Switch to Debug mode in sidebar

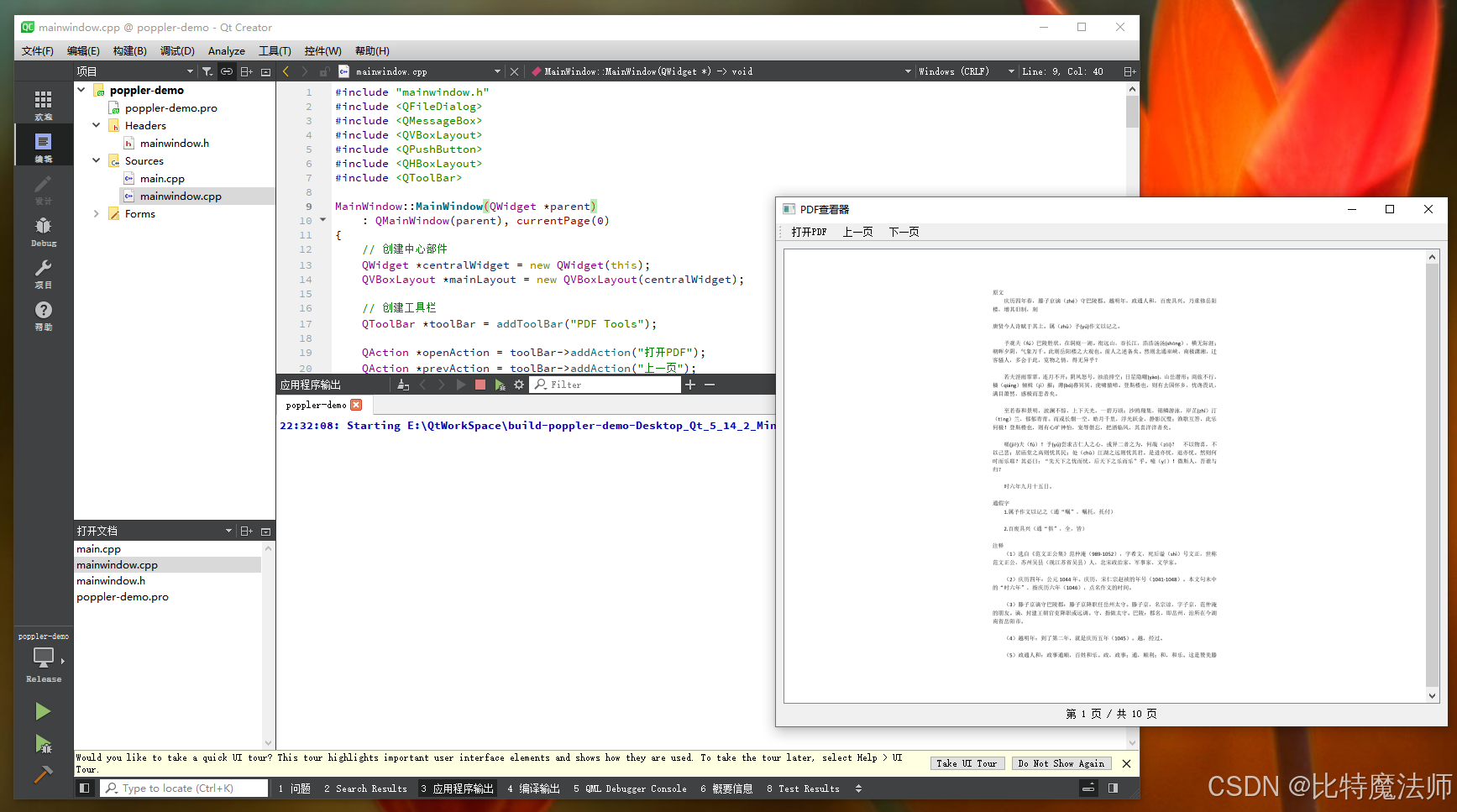(x=44, y=231)
